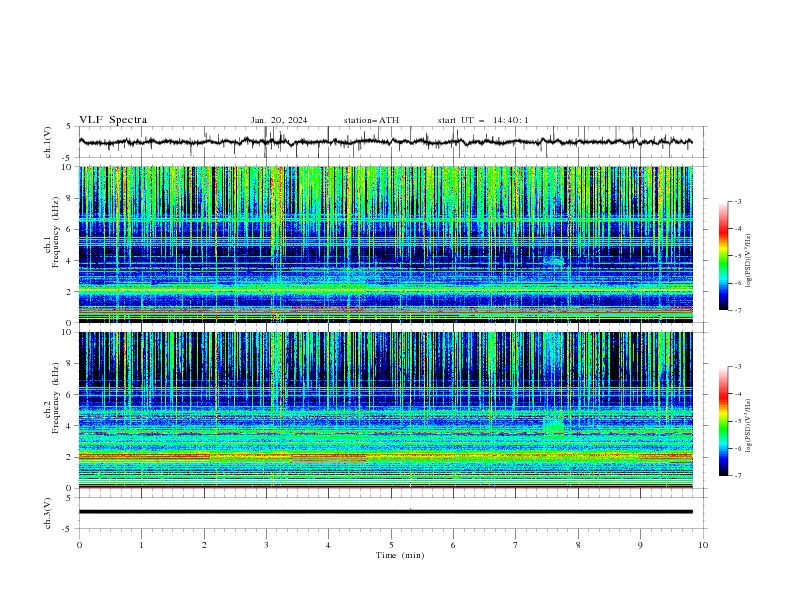Screen dimensions: 792x612
Task: Click the "10" tick label on the time axis
Action: tap(703, 545)
